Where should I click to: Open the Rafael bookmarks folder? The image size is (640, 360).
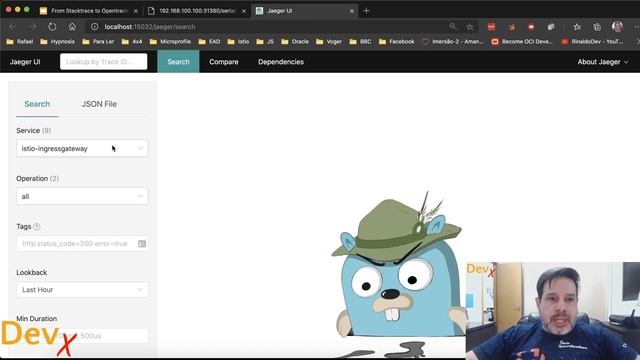coord(20,41)
